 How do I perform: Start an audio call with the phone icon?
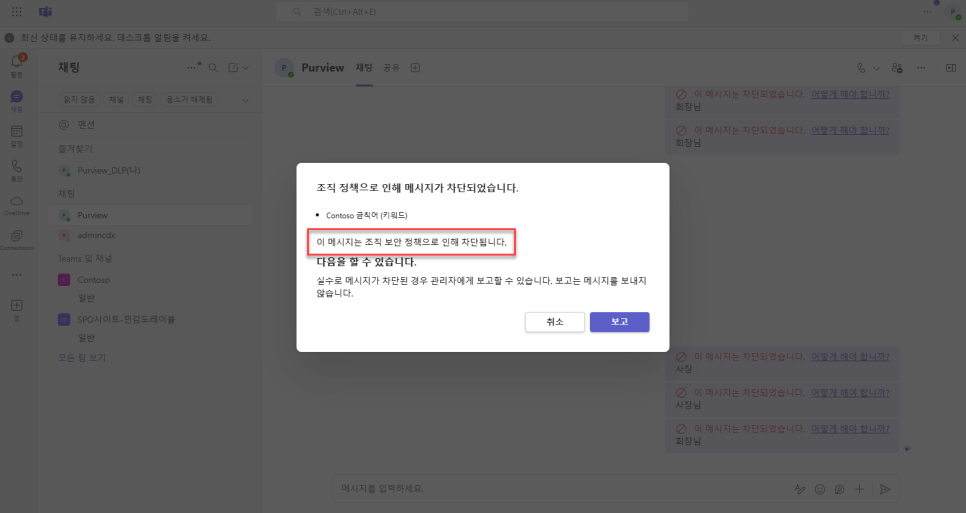pos(861,68)
